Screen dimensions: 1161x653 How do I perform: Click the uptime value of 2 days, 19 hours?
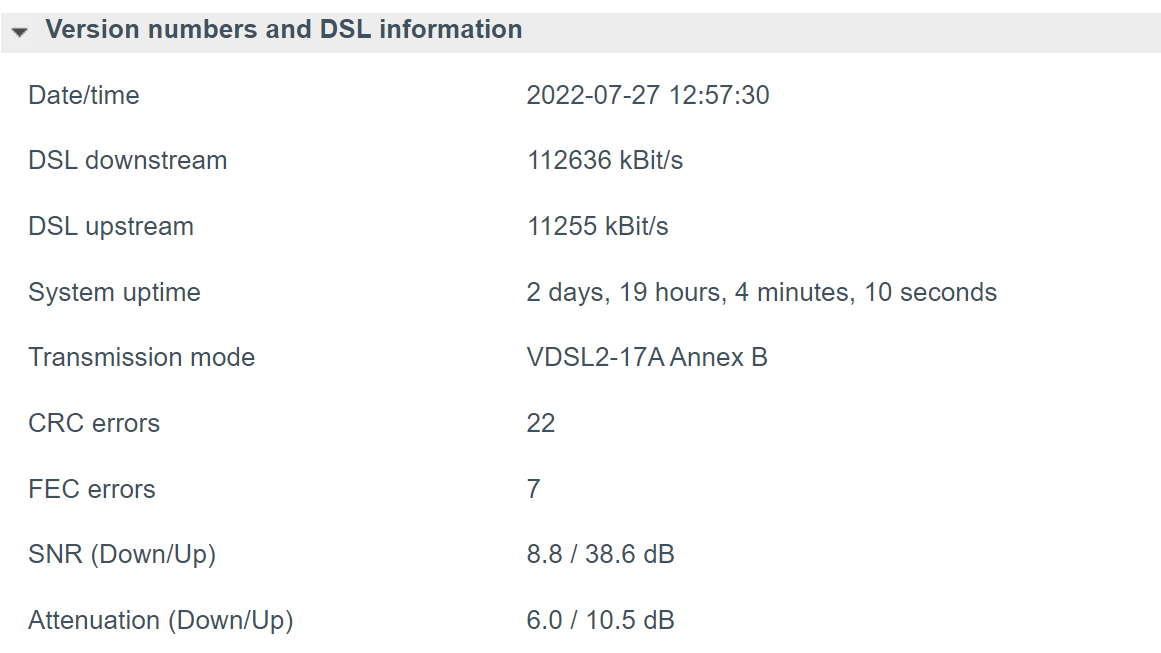[x=761, y=293]
